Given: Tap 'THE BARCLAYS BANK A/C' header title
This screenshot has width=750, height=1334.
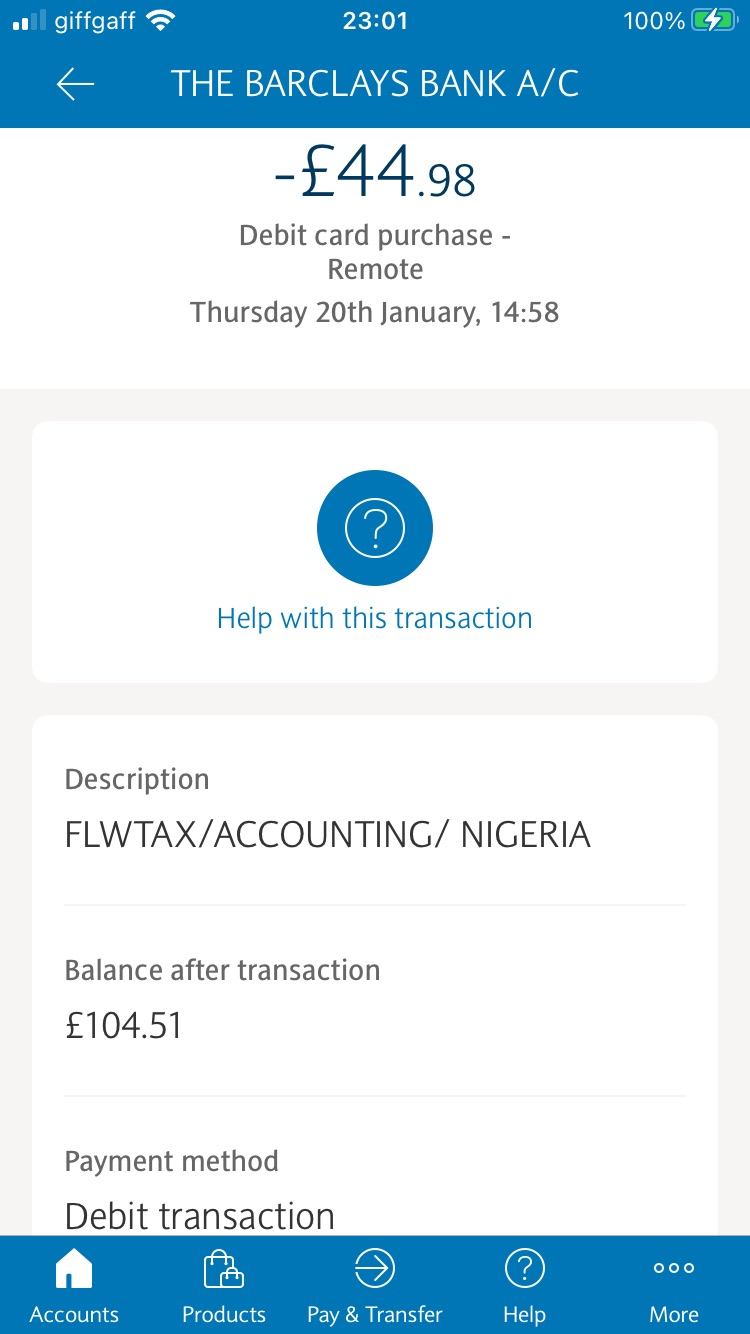Looking at the screenshot, I should [375, 84].
